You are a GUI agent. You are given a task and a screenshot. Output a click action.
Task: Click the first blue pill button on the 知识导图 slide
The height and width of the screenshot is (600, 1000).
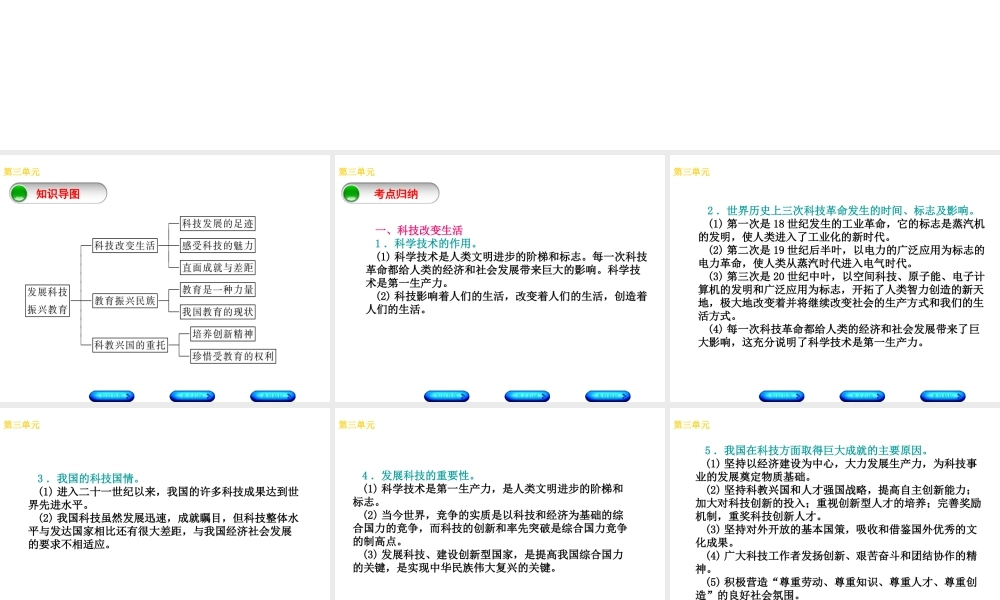click(x=112, y=396)
